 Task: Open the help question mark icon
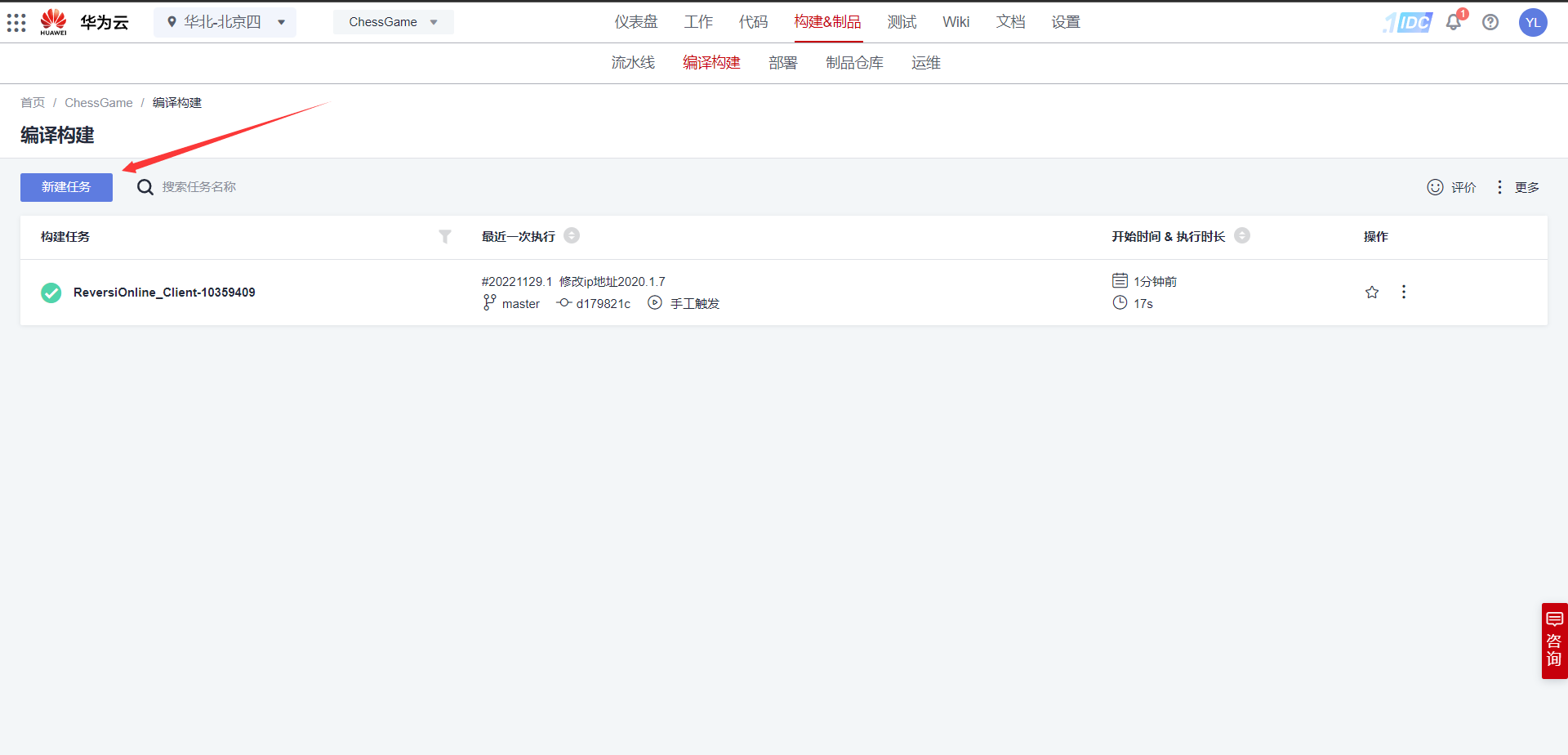[1490, 22]
